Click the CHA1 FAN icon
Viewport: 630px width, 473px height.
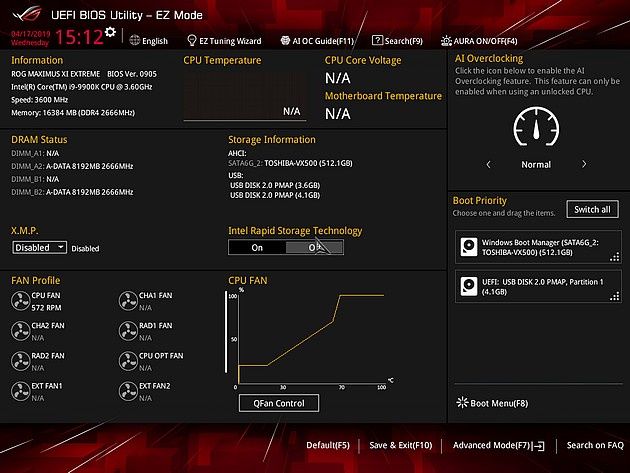[128, 301]
